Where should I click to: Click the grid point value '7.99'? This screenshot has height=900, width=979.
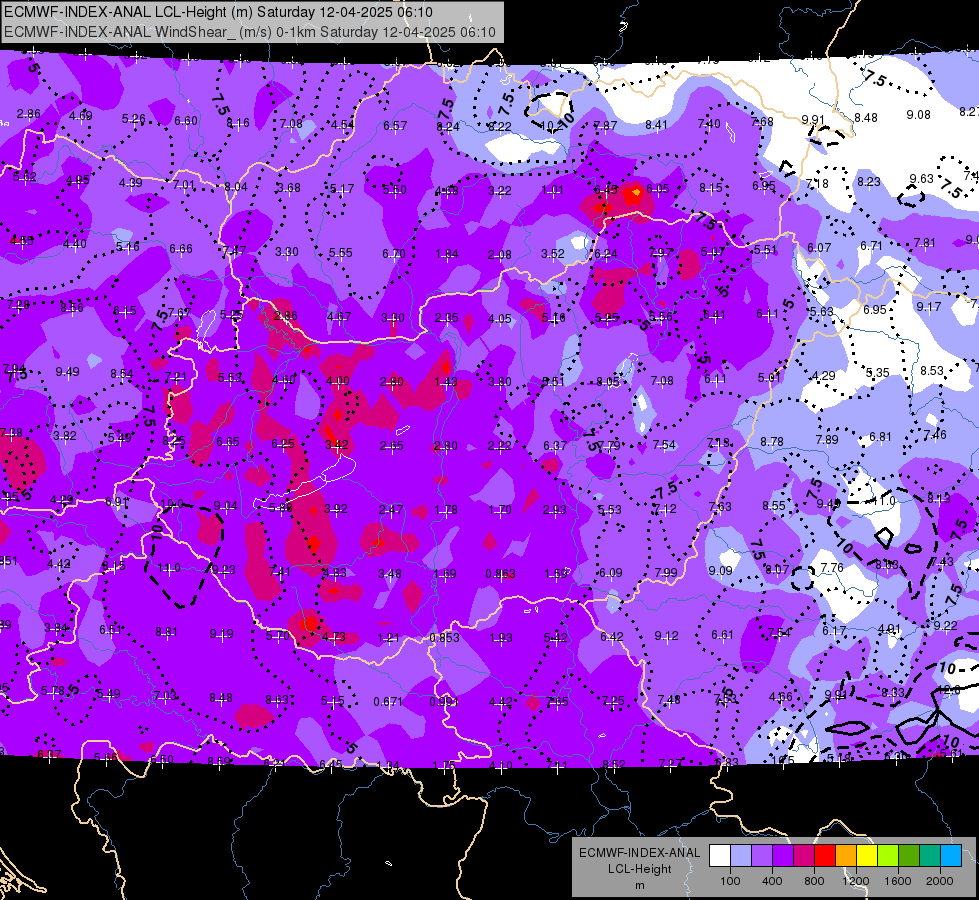666,572
